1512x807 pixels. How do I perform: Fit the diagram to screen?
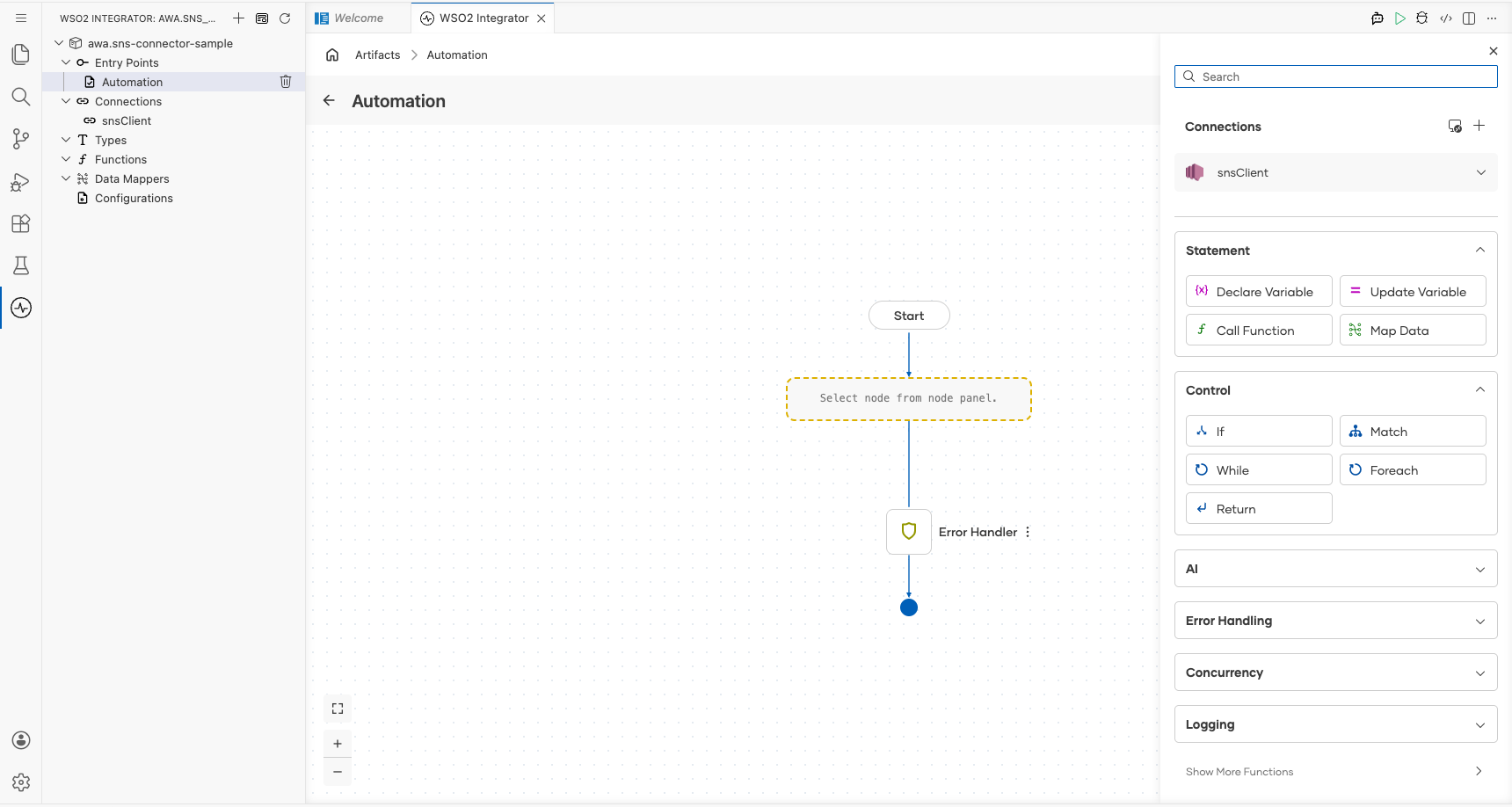tap(338, 709)
